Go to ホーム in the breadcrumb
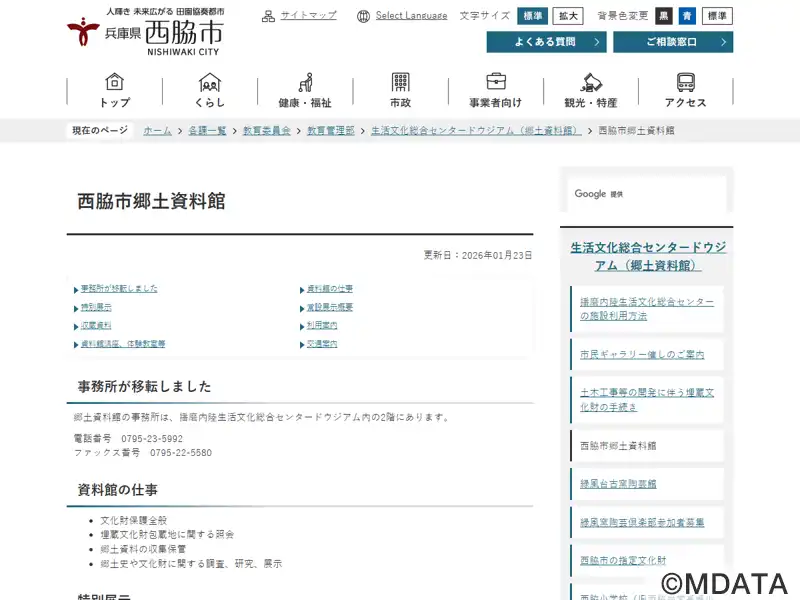 pos(157,131)
